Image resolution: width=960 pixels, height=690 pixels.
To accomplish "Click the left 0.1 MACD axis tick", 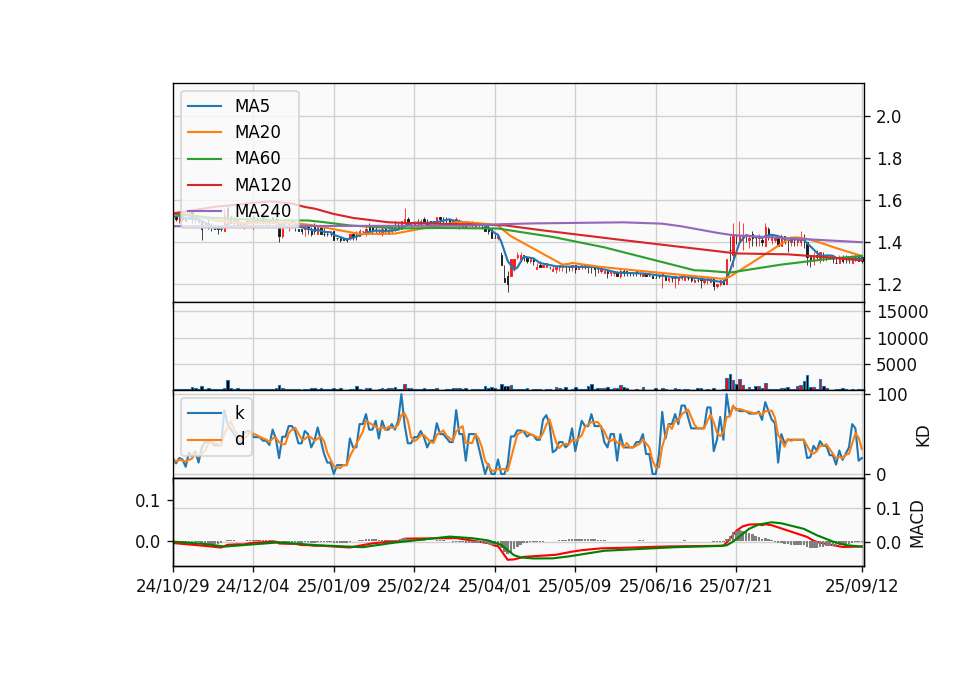I will click(x=147, y=501).
